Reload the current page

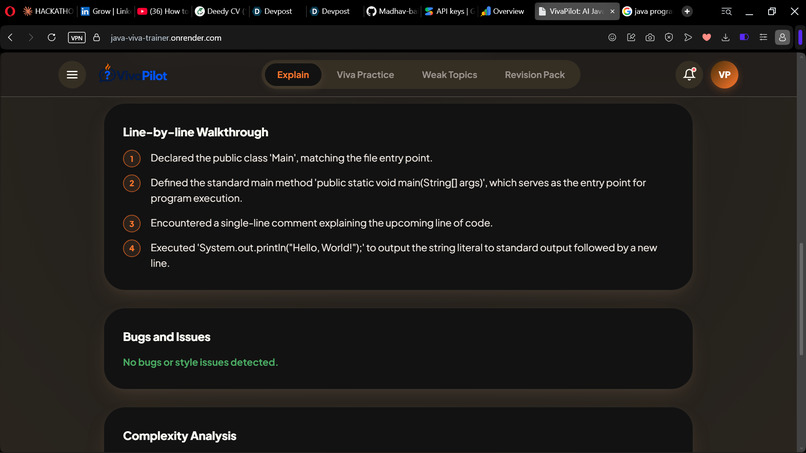(51, 38)
